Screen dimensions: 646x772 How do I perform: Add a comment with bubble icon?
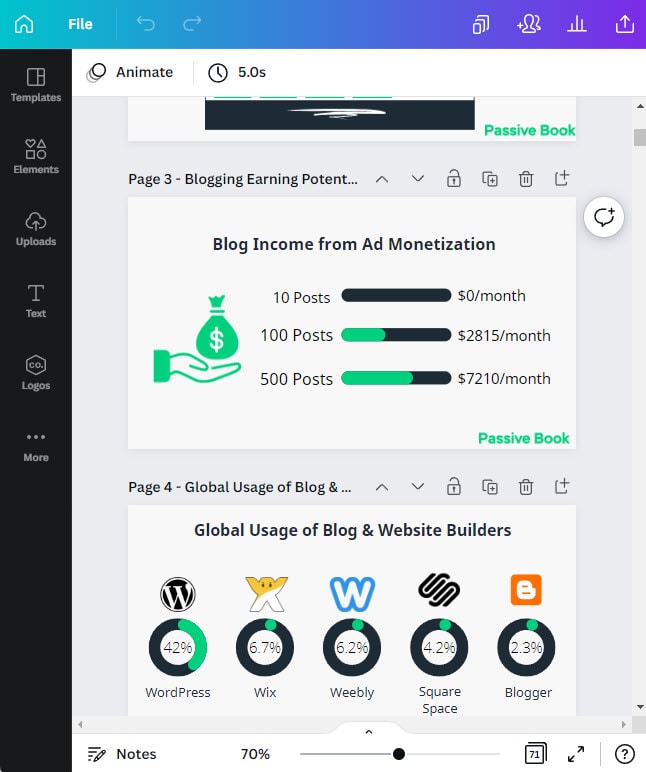pyautogui.click(x=604, y=217)
